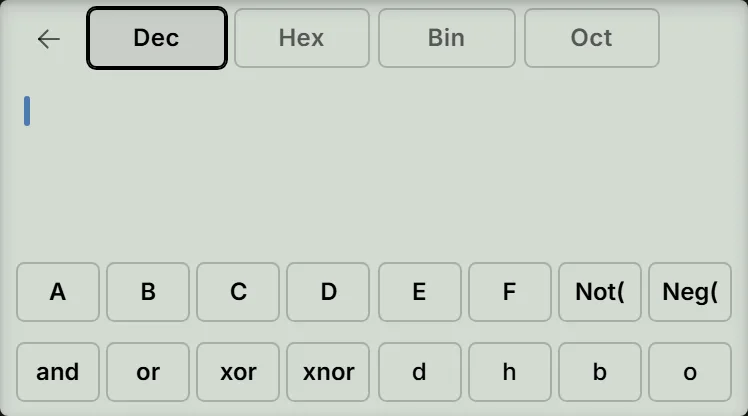Screen dimensions: 748x416
Task: Insert hex digit B
Action: point(148,292)
